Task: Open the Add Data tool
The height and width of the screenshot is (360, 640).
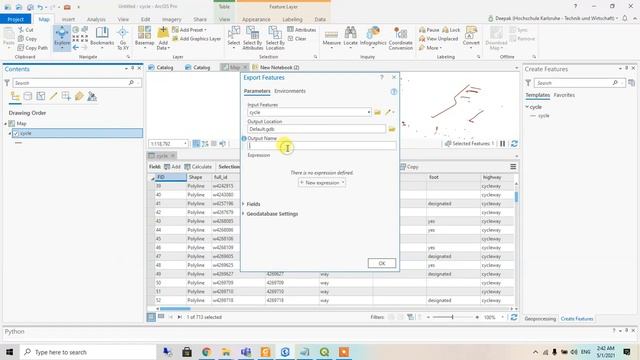Action: pyautogui.click(x=163, y=38)
